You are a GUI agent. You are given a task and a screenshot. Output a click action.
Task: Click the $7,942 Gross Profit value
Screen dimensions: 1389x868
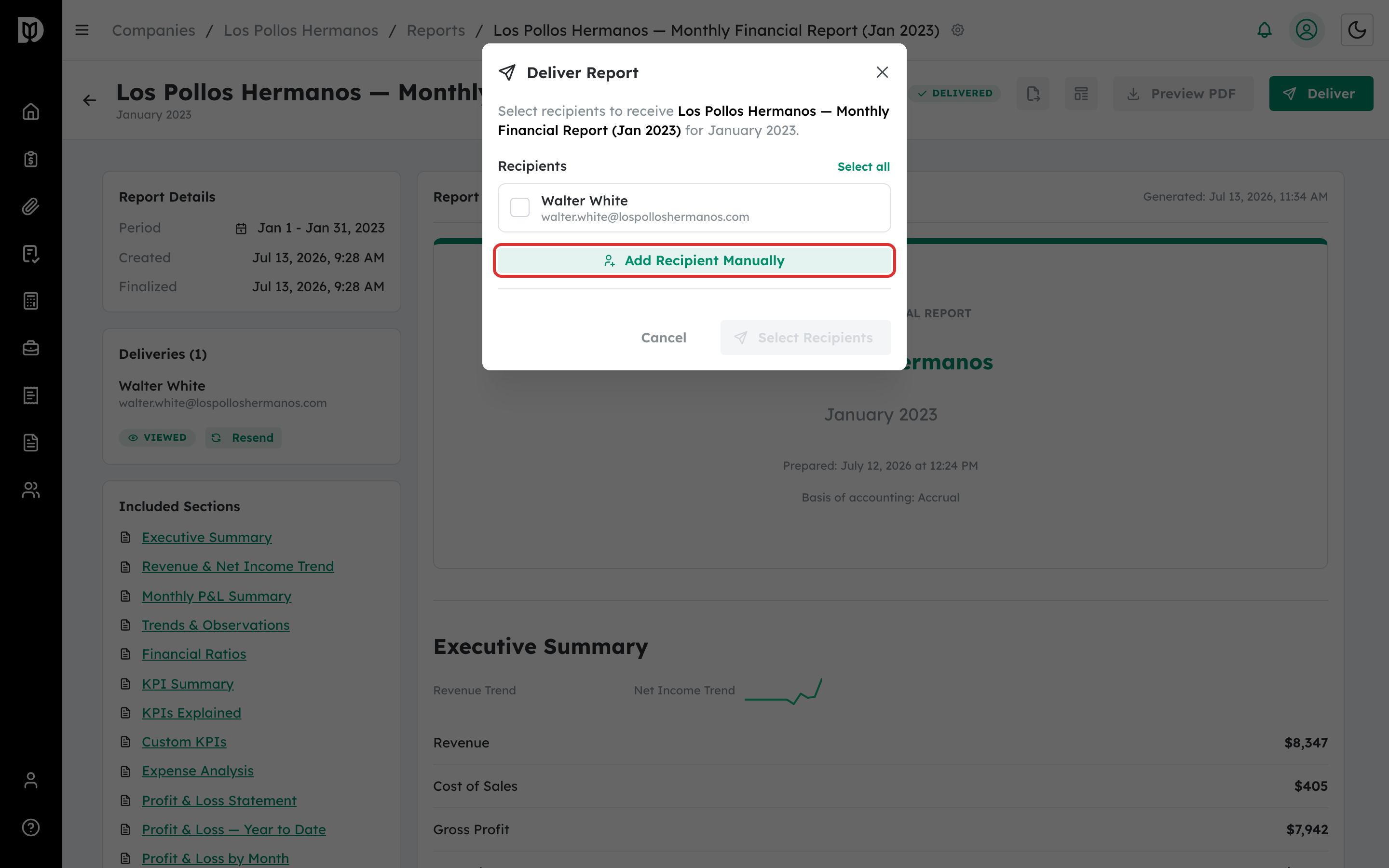tap(1307, 829)
